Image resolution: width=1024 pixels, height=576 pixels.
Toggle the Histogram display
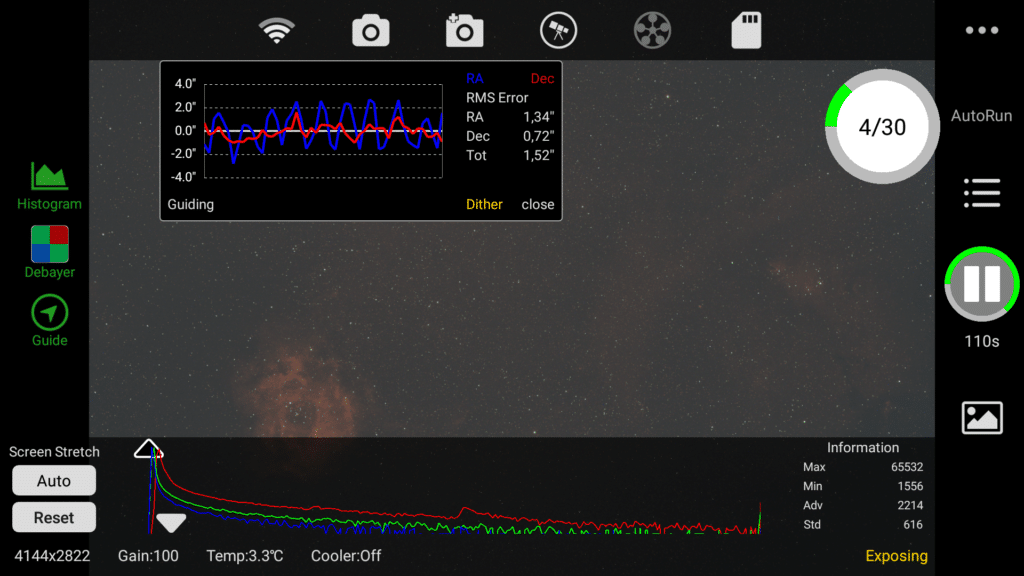tap(50, 186)
